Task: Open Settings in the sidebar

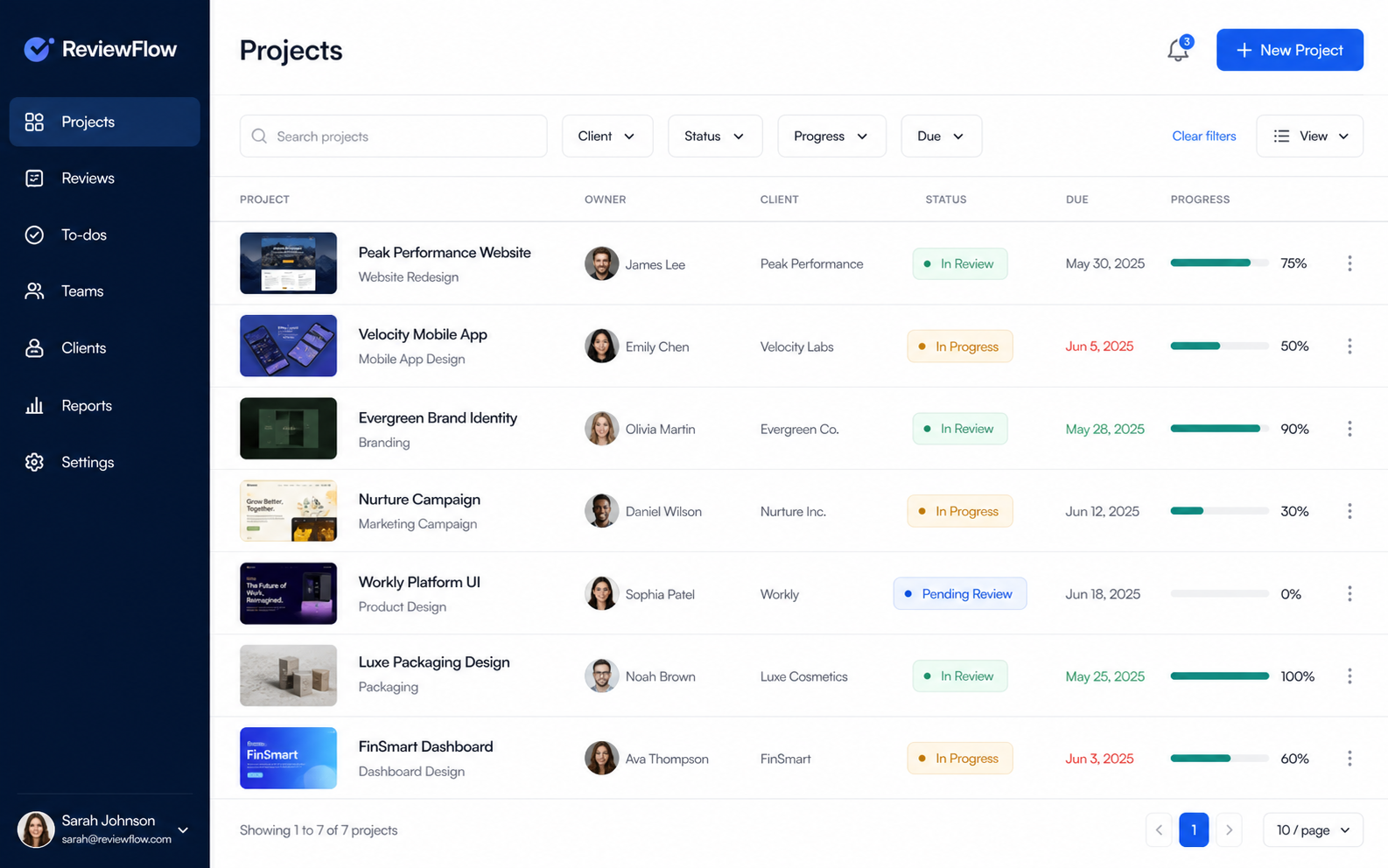Action: click(104, 462)
